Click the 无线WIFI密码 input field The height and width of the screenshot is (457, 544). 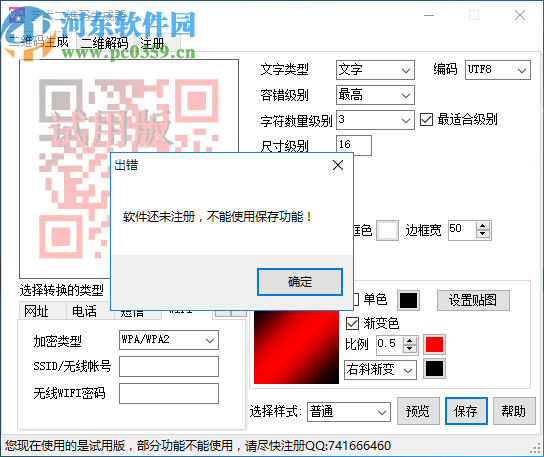point(169,393)
